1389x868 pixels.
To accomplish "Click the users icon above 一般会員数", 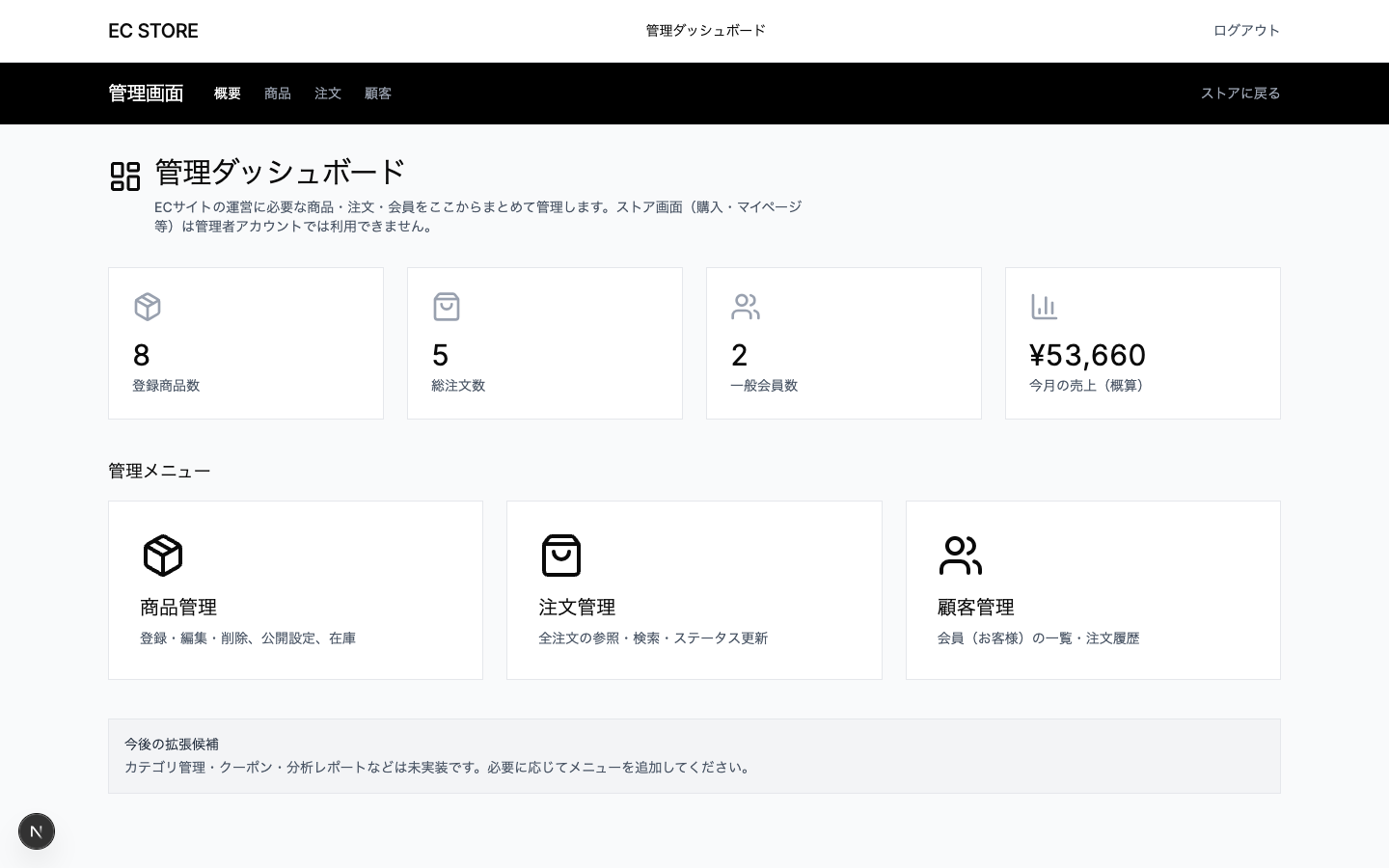I will pos(746,307).
